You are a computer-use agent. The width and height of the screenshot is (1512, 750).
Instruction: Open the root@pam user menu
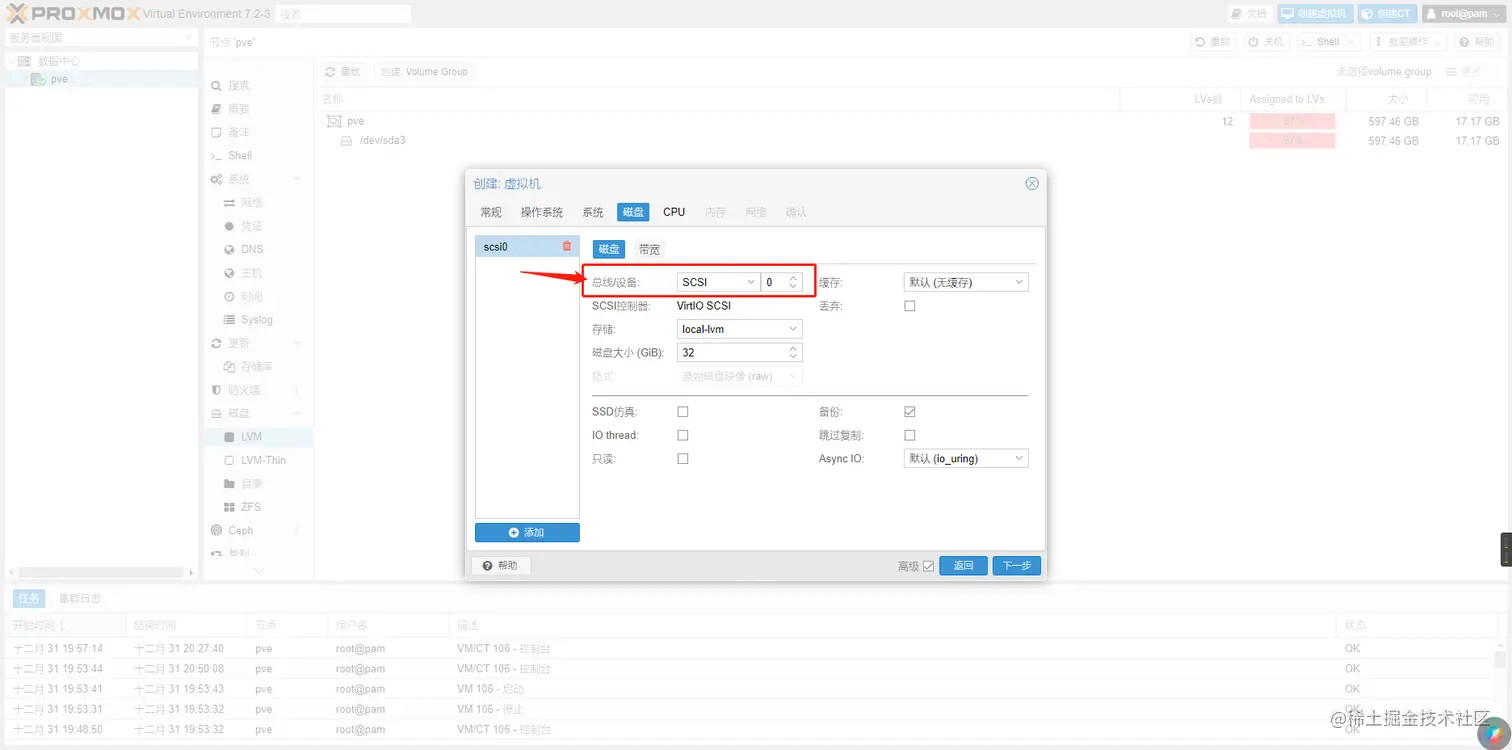[x=1463, y=14]
